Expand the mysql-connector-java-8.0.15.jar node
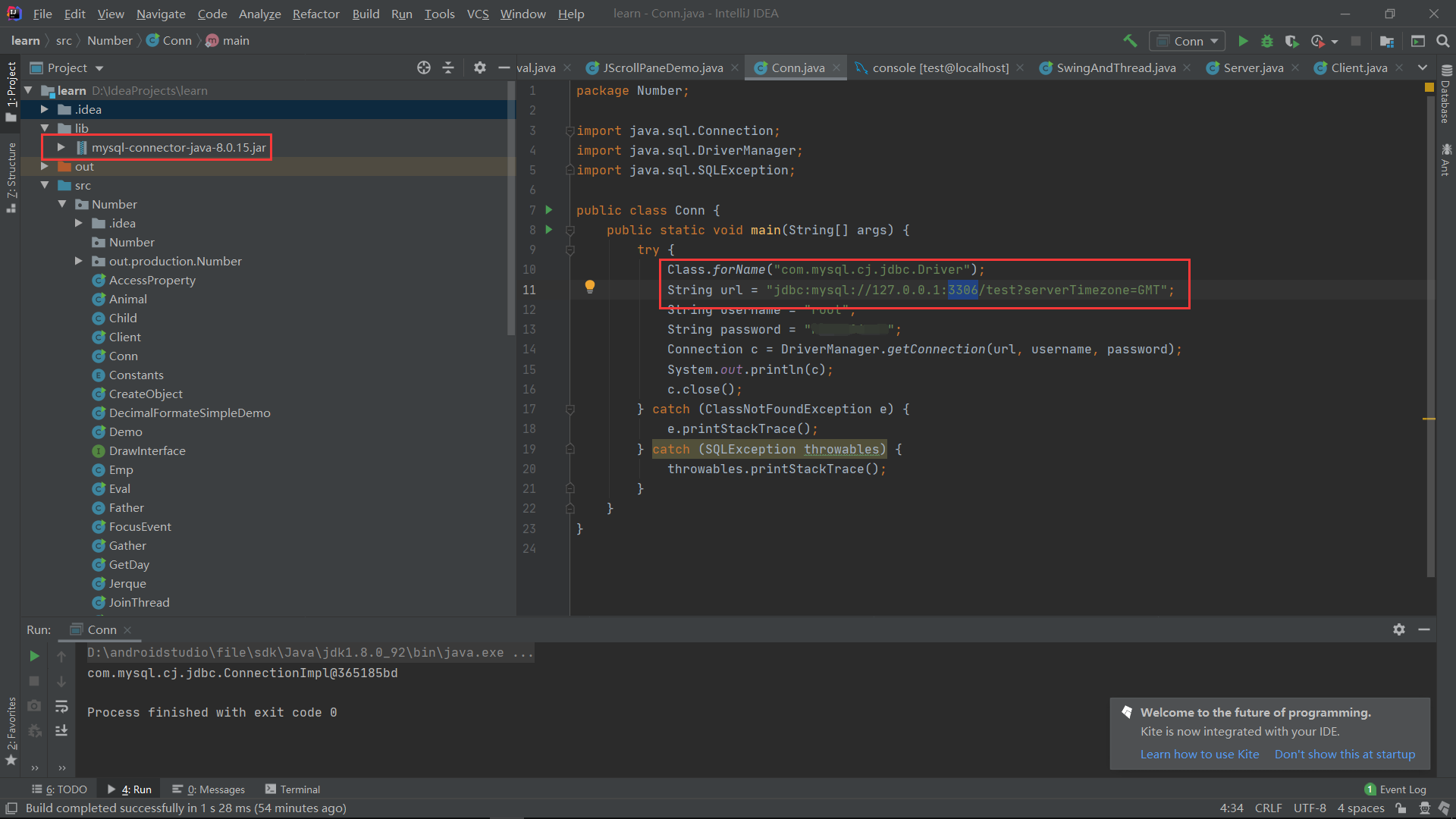Viewport: 1456px width, 819px height. point(61,147)
